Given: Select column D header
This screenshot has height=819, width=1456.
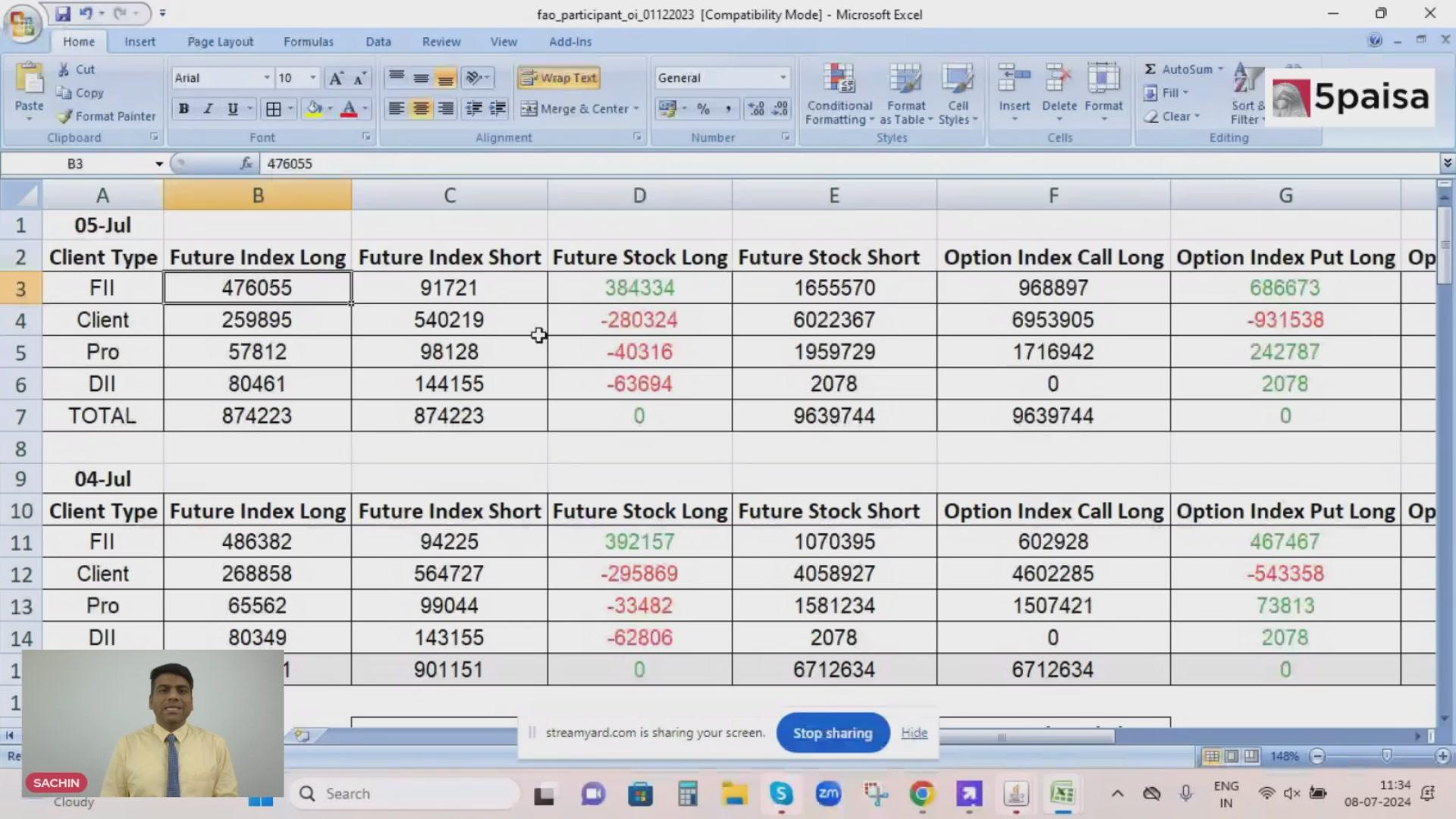Looking at the screenshot, I should [639, 195].
